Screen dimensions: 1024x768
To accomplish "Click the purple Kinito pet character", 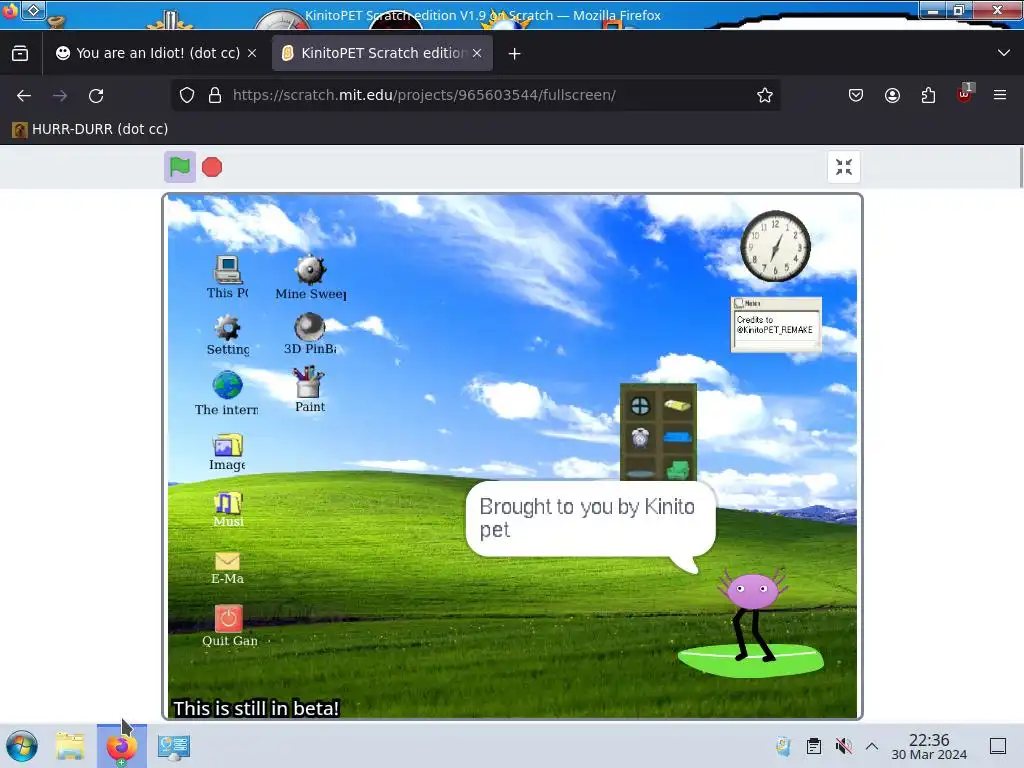I will [752, 614].
